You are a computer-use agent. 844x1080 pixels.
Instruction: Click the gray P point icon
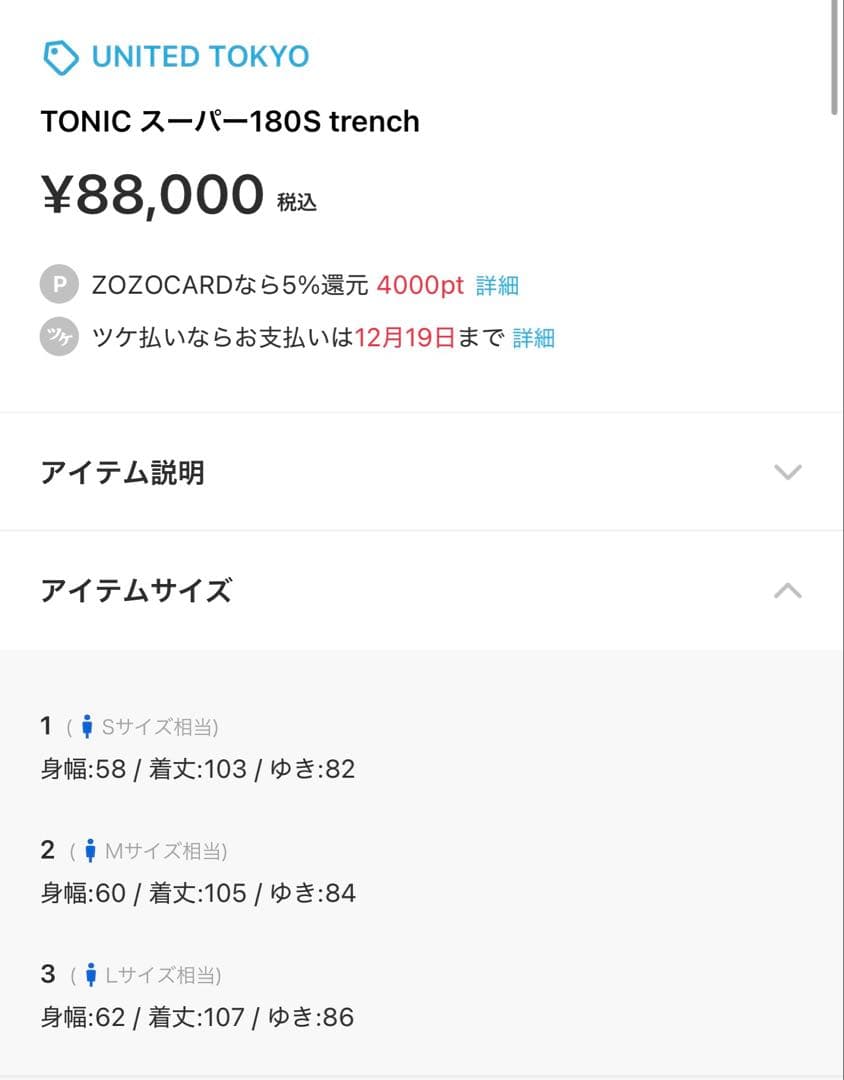59,285
